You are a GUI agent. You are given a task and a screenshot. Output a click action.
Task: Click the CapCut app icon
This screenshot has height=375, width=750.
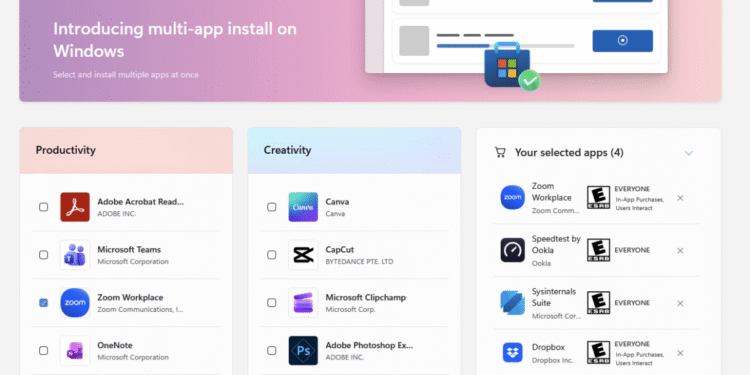pos(303,254)
